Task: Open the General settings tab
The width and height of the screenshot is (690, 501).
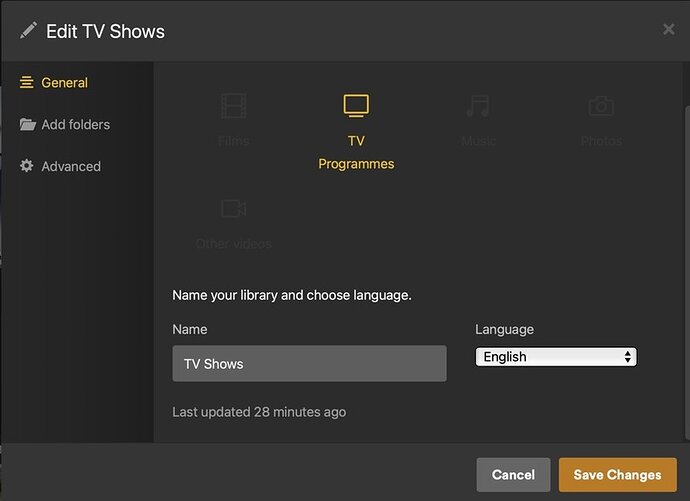Action: click(x=54, y=83)
